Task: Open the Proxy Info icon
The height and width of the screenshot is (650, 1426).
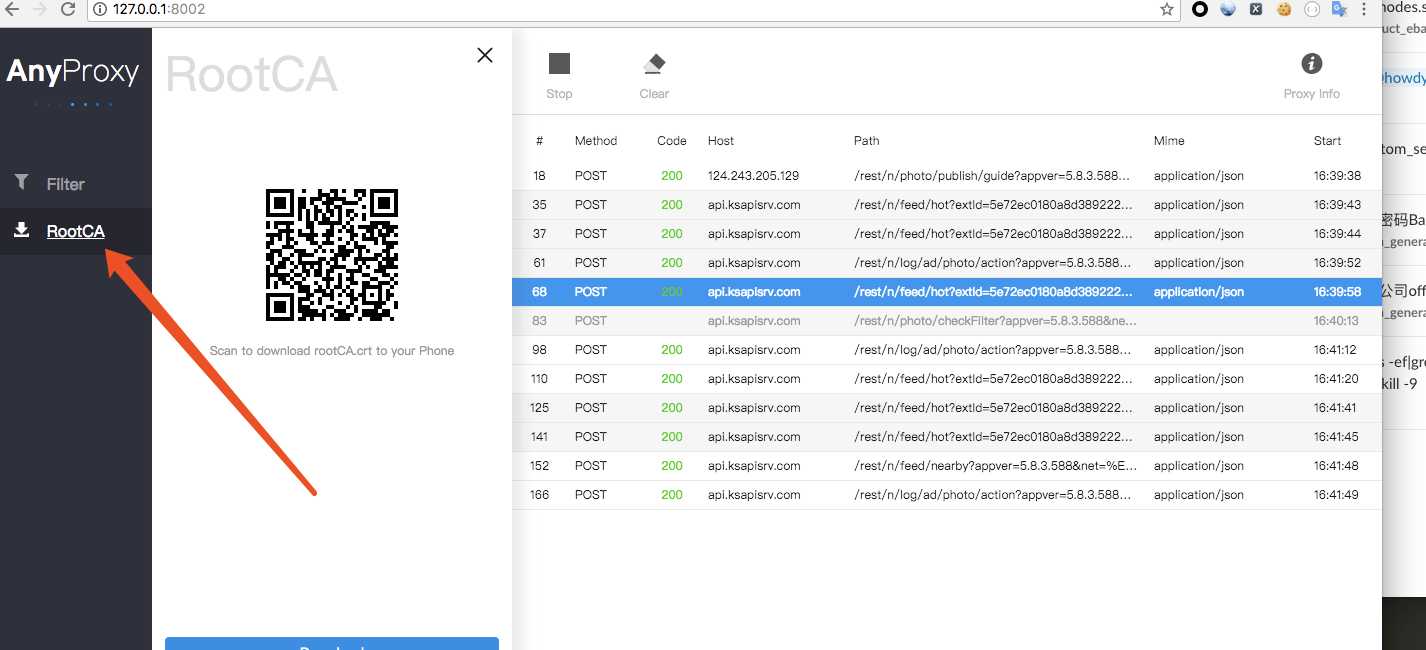Action: (1311, 64)
